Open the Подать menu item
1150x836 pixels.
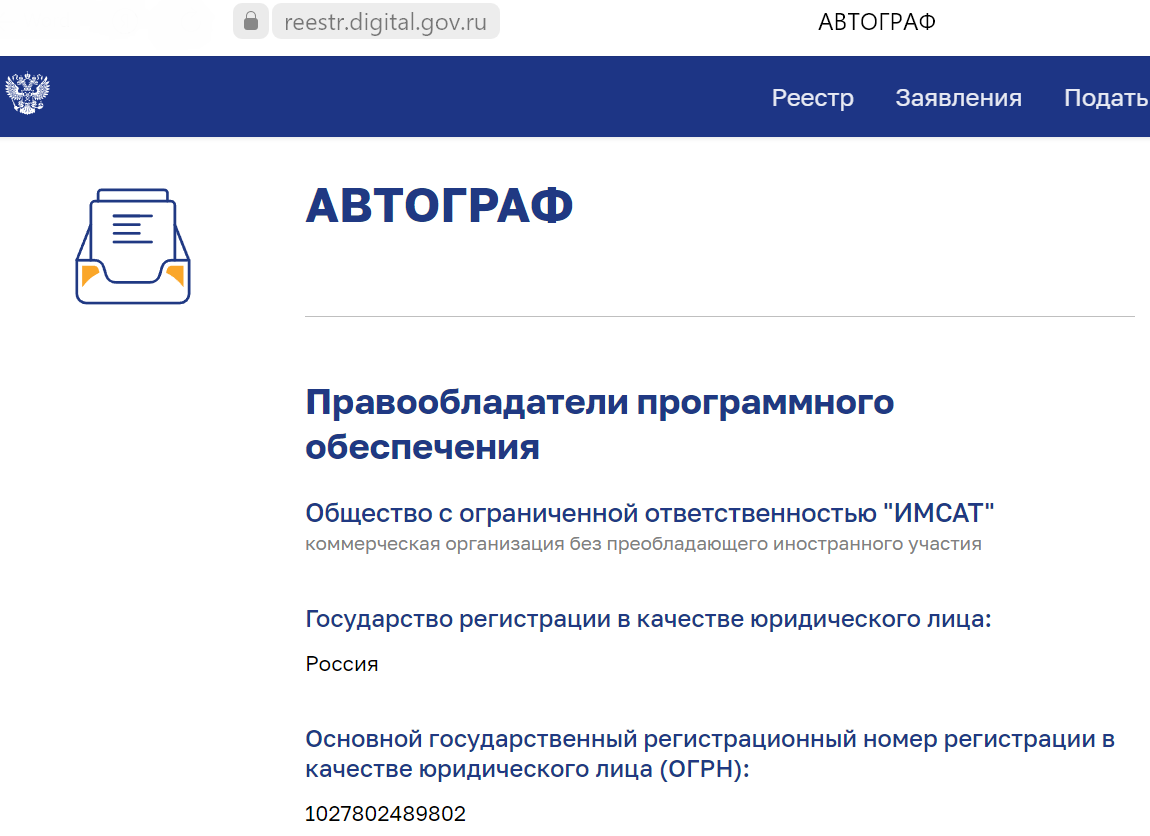pos(1107,98)
